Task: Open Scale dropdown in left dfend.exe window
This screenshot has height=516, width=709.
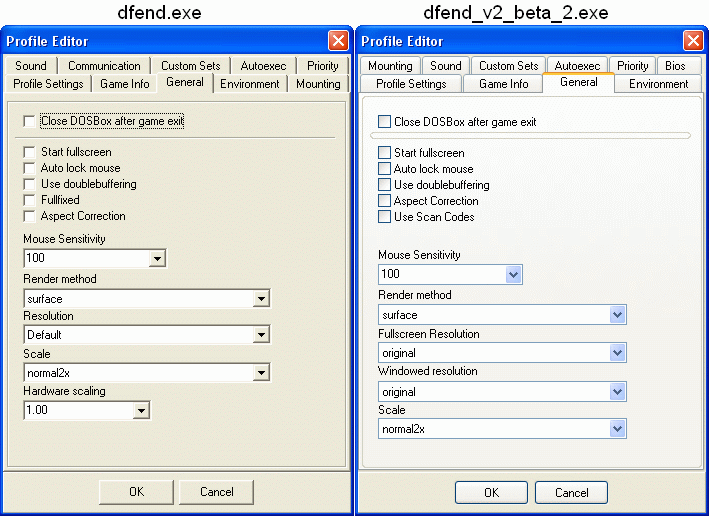Action: click(261, 373)
